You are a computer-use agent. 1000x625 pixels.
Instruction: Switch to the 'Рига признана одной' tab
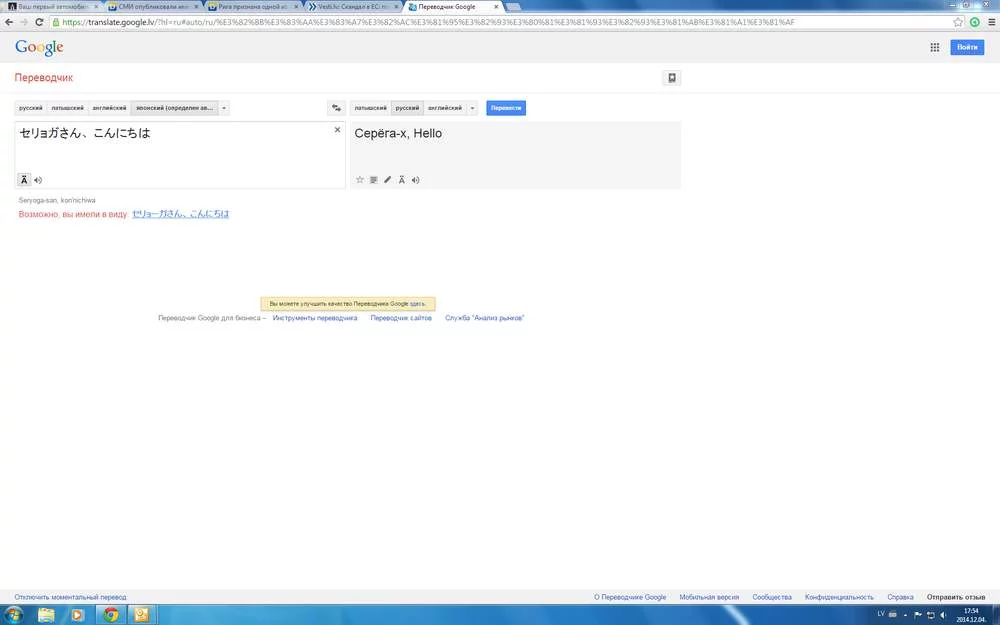253,6
